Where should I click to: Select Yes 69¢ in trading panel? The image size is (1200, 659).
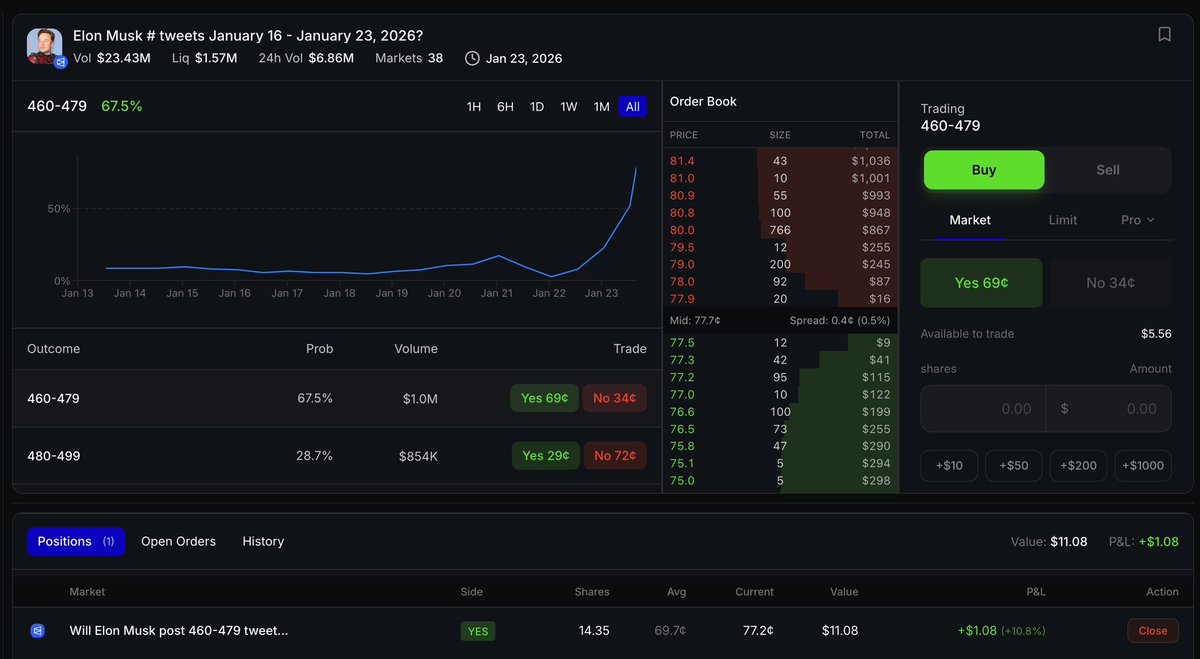coord(981,283)
